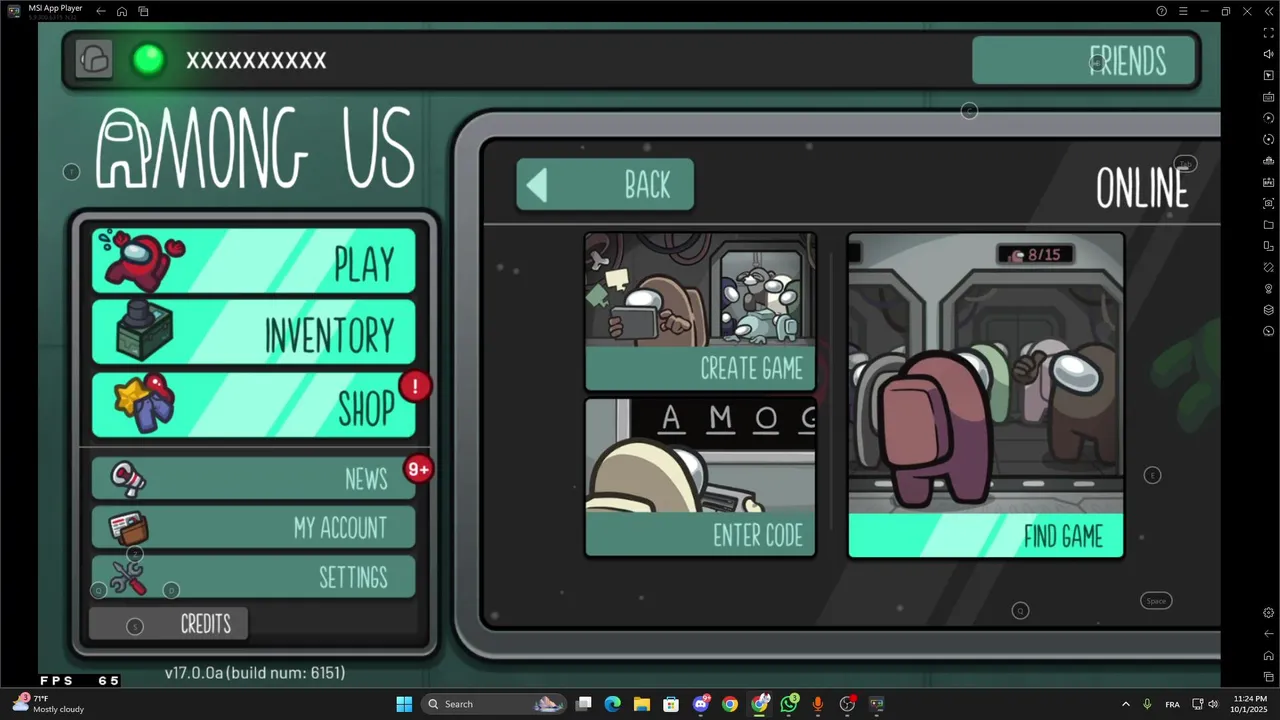Screen dimensions: 1280x720
Task: Open the media folder icon in sidebar
Action: click(x=1269, y=225)
